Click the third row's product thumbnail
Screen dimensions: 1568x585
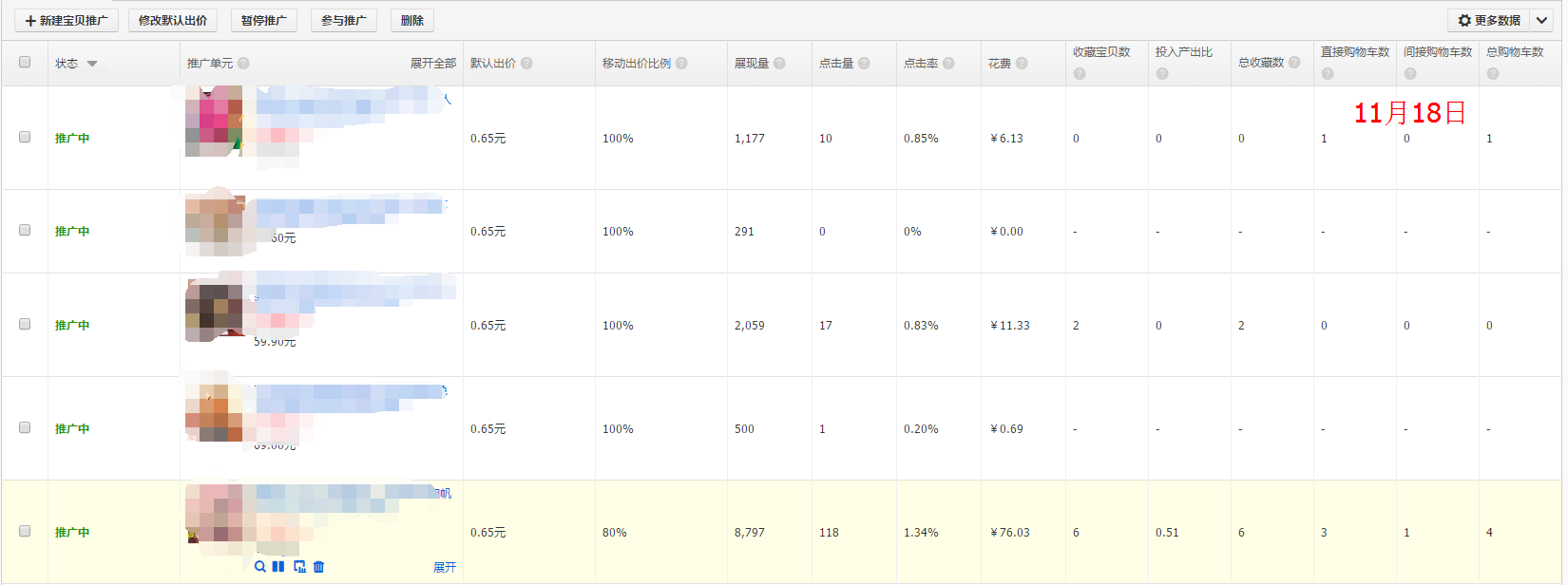[x=214, y=311]
